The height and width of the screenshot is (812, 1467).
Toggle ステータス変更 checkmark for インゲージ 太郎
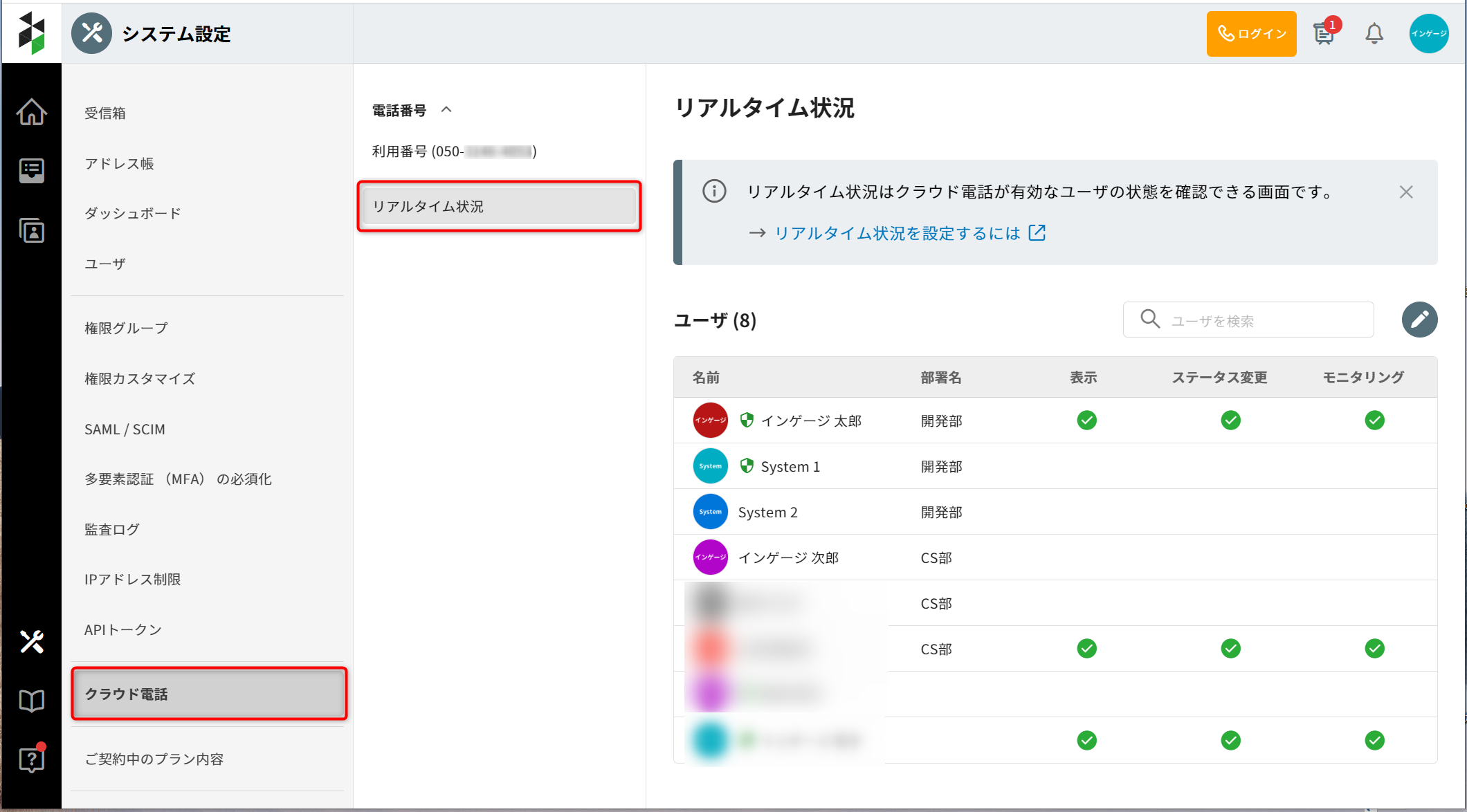(1230, 421)
